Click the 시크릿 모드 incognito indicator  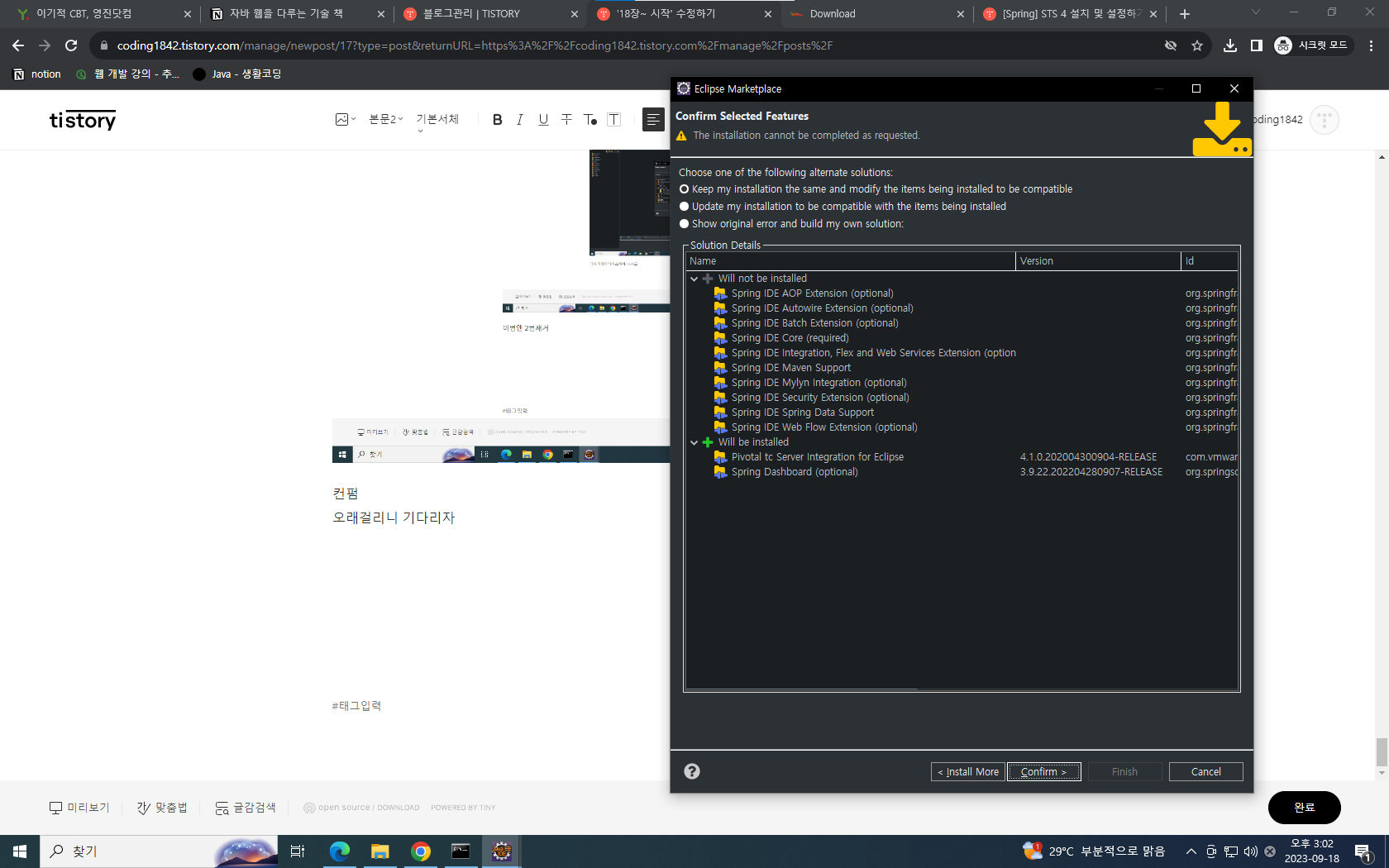pyautogui.click(x=1311, y=45)
